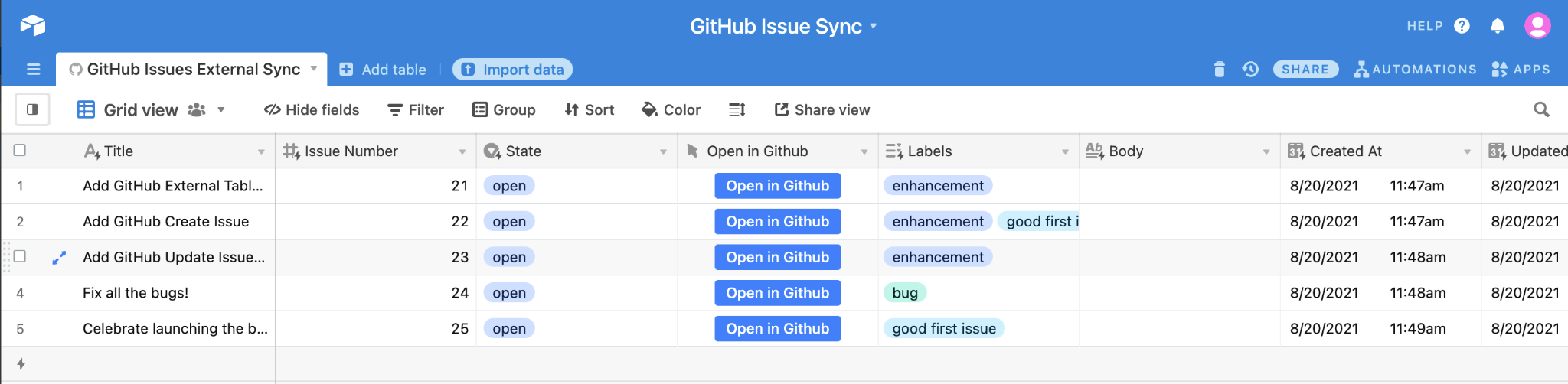Open the Filter menu
This screenshot has width=1568, height=384.
416,109
